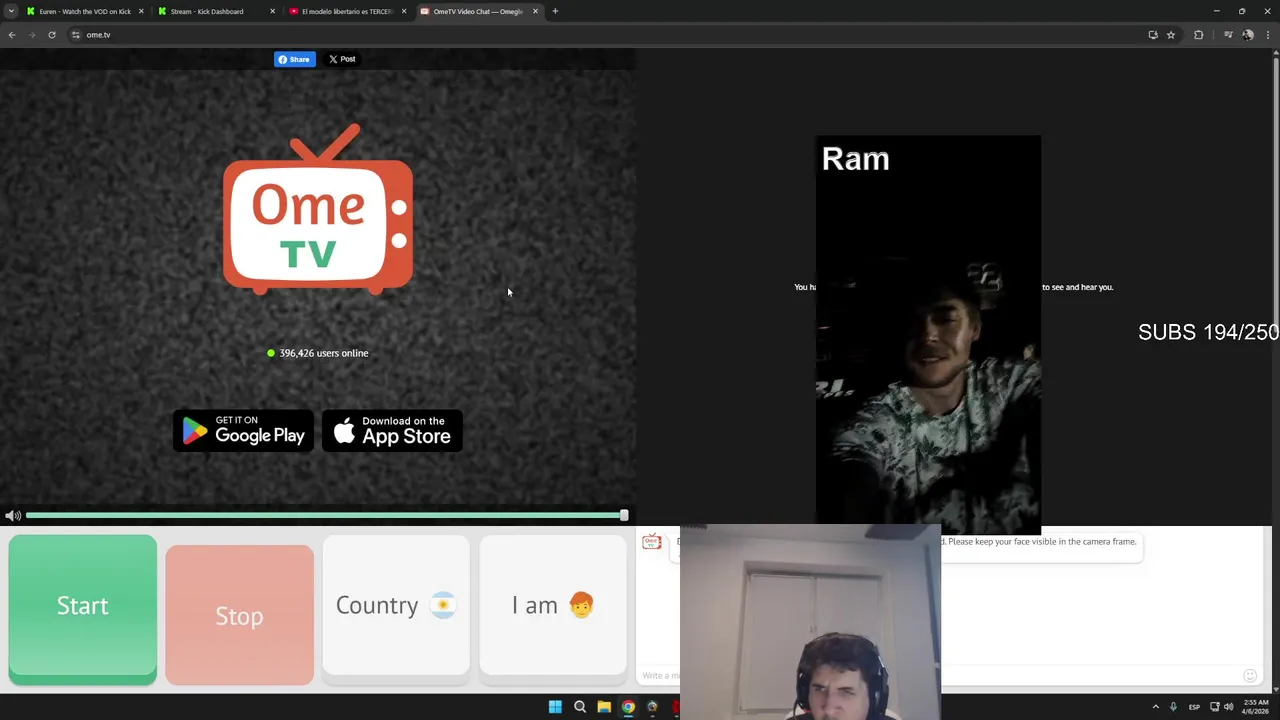Click the X Post button
This screenshot has width=1280, height=720.
click(x=342, y=59)
